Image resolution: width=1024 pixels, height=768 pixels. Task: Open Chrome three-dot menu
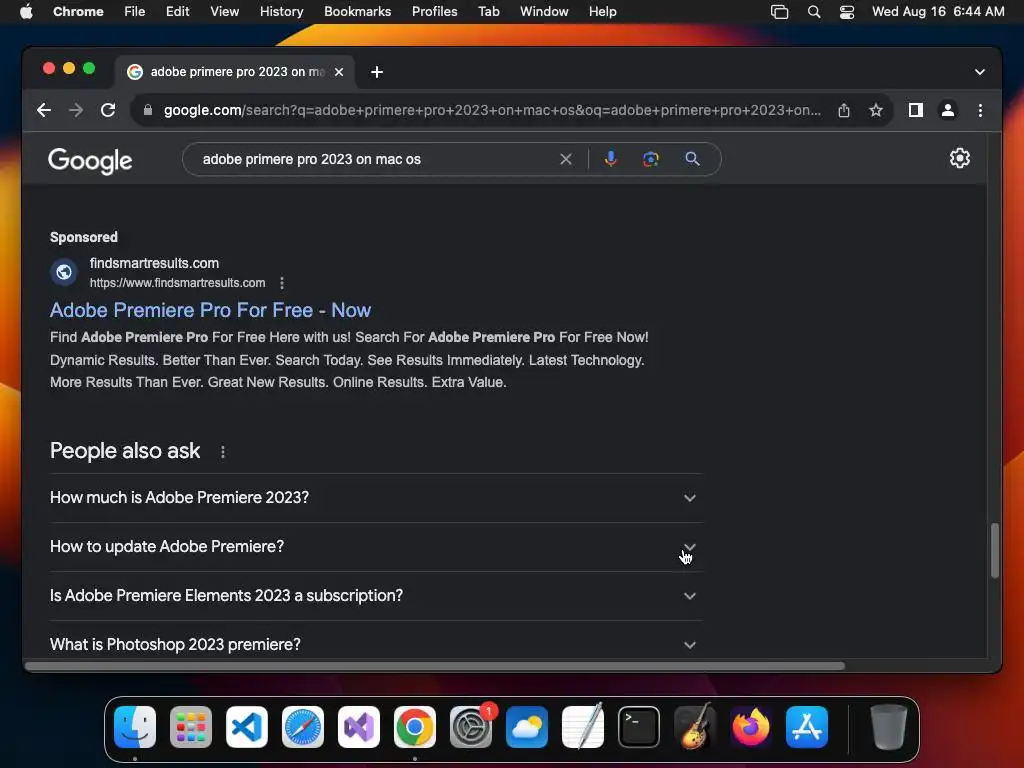pos(980,110)
